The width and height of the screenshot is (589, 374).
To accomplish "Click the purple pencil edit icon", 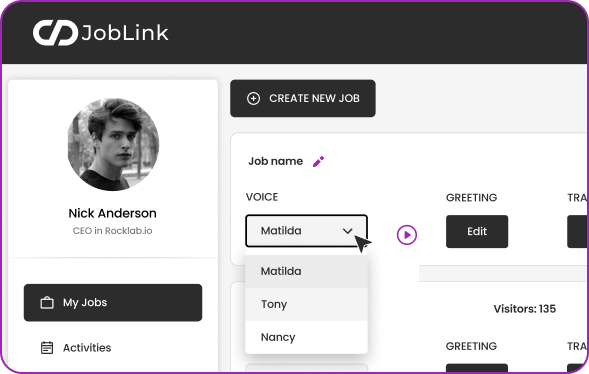I will coord(319,161).
